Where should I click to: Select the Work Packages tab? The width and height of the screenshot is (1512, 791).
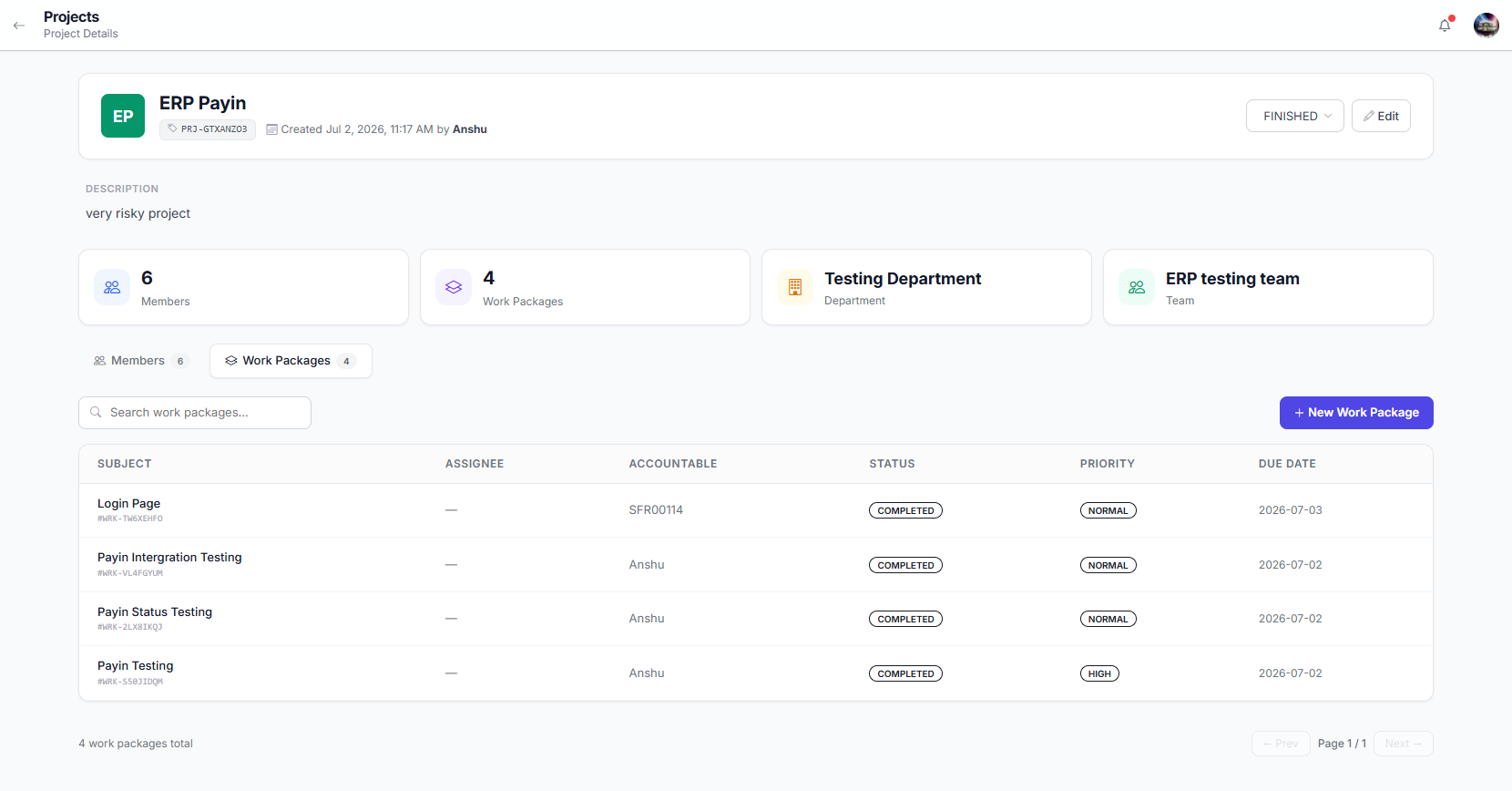pos(291,361)
